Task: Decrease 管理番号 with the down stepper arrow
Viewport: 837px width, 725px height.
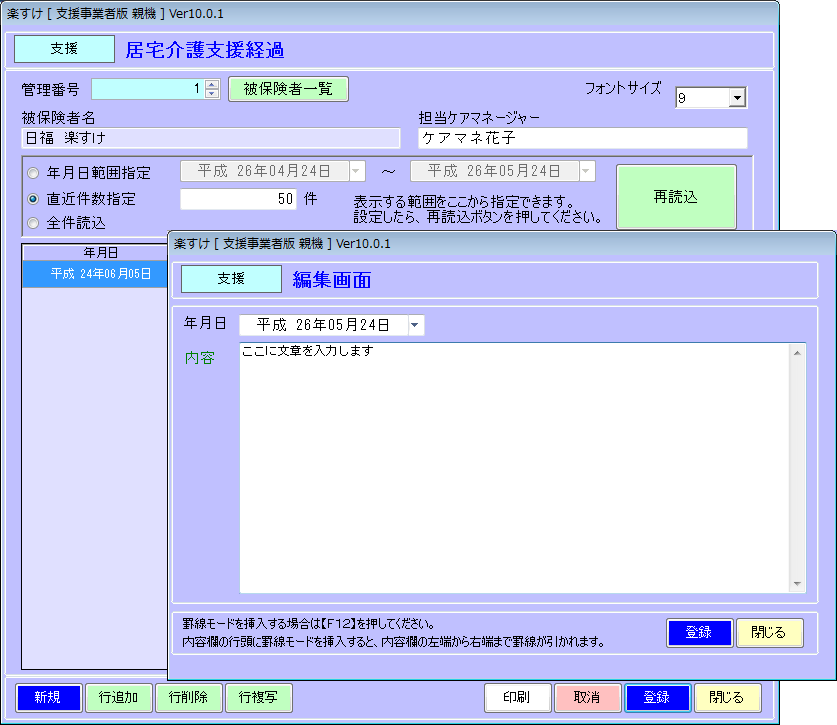Action: 212,93
